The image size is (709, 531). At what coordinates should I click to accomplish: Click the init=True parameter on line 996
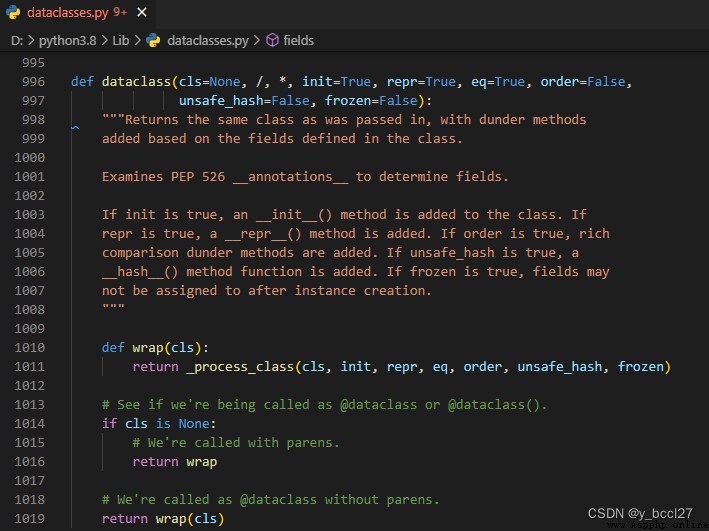[336, 82]
